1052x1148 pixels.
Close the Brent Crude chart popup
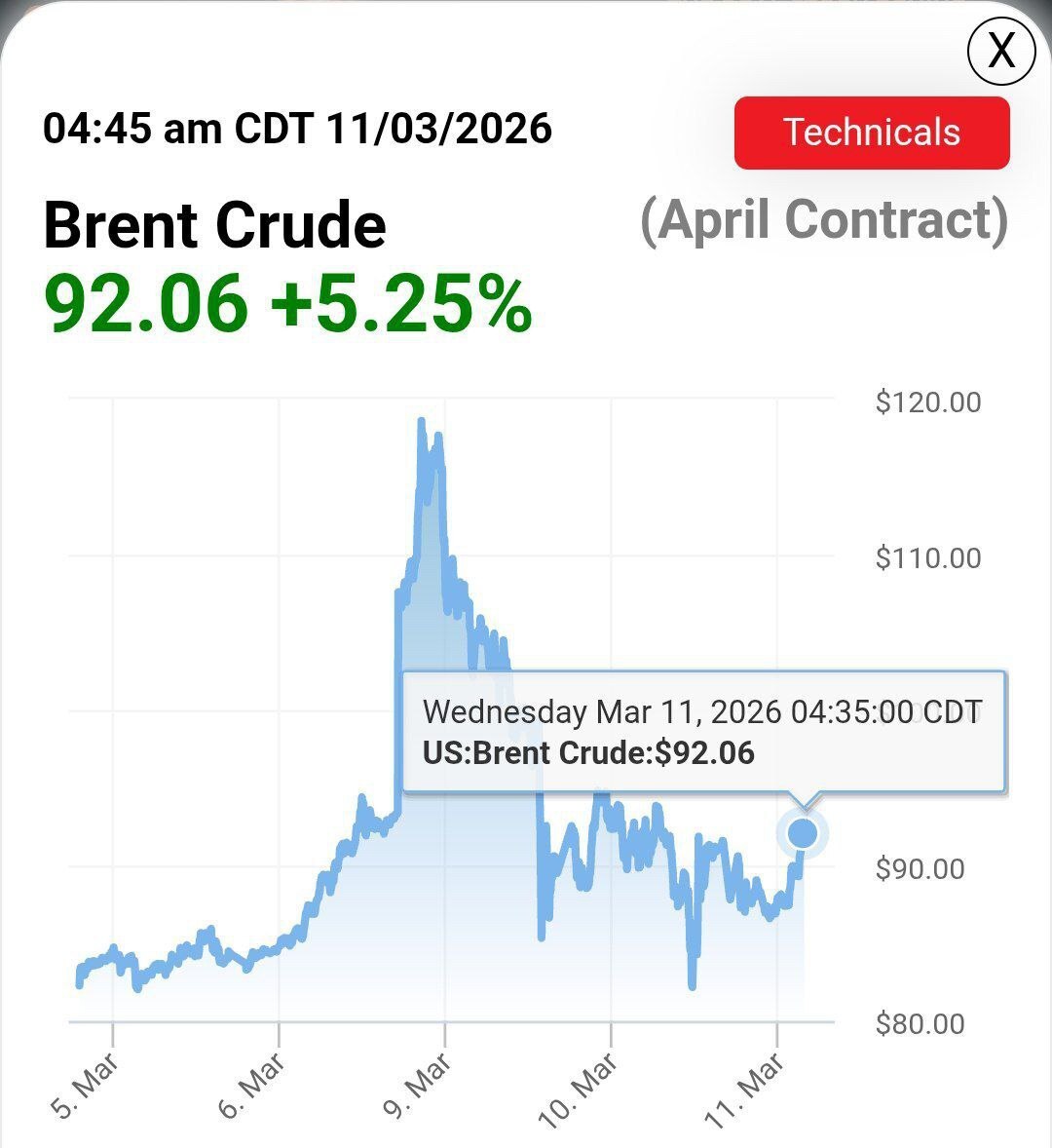coord(1000,49)
